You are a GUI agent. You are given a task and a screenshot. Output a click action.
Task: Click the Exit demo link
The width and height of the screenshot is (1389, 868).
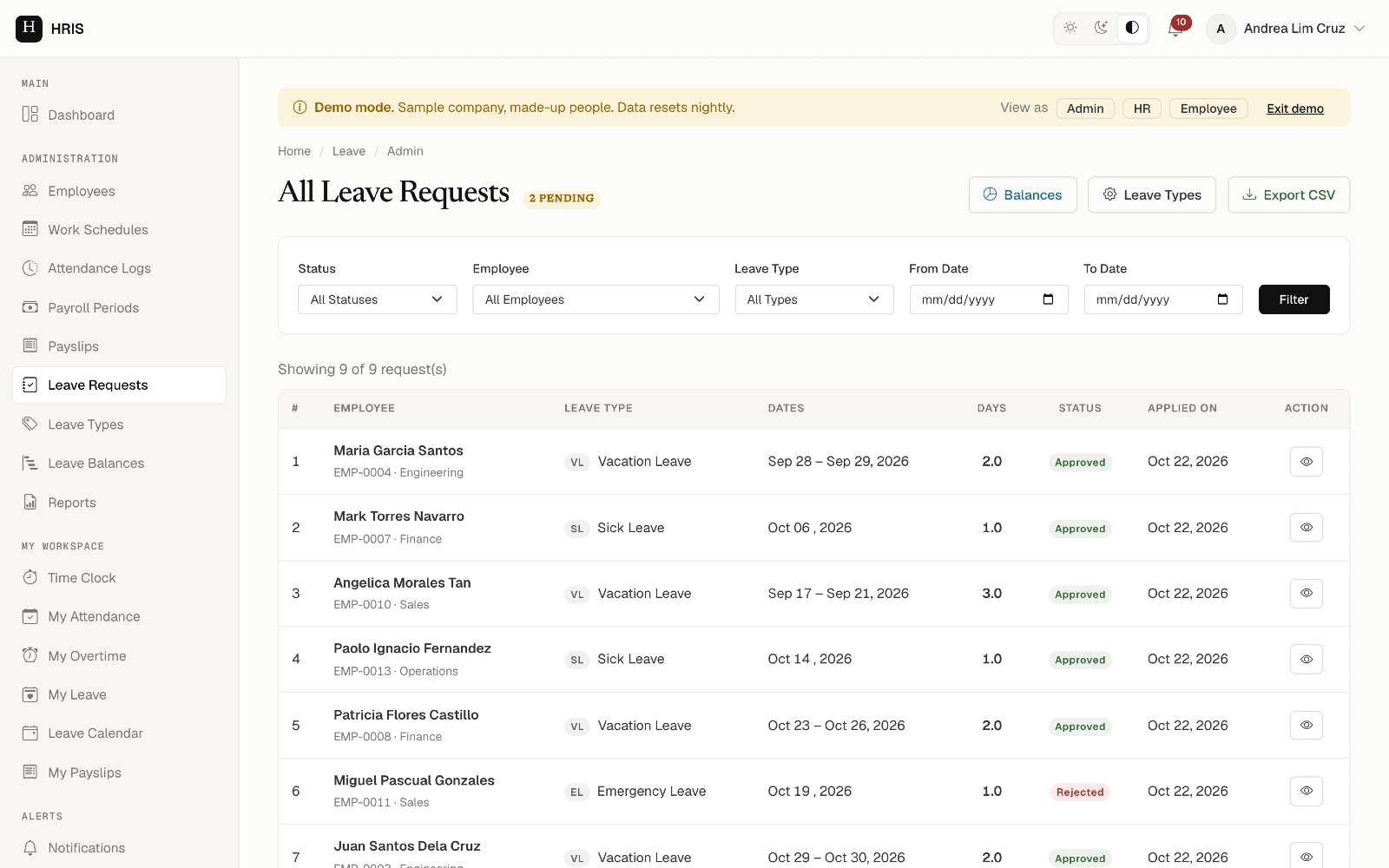1295,108
